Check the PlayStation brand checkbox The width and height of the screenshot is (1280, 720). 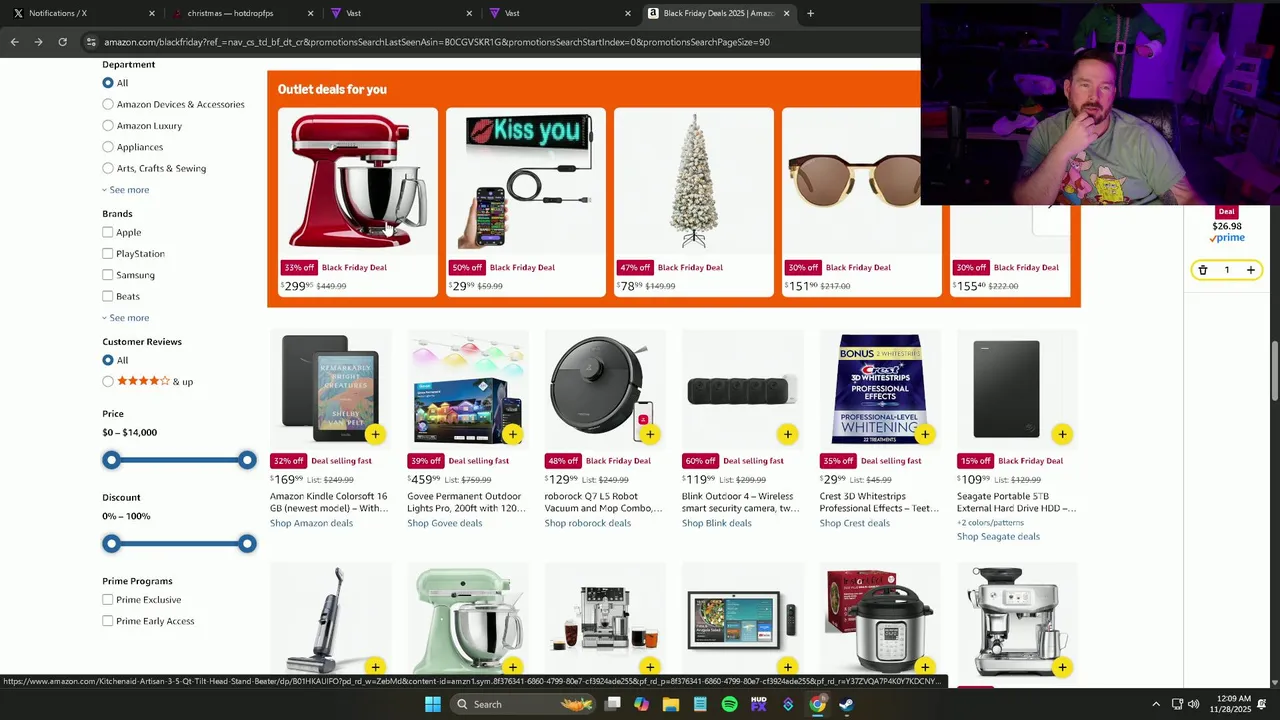[108, 254]
